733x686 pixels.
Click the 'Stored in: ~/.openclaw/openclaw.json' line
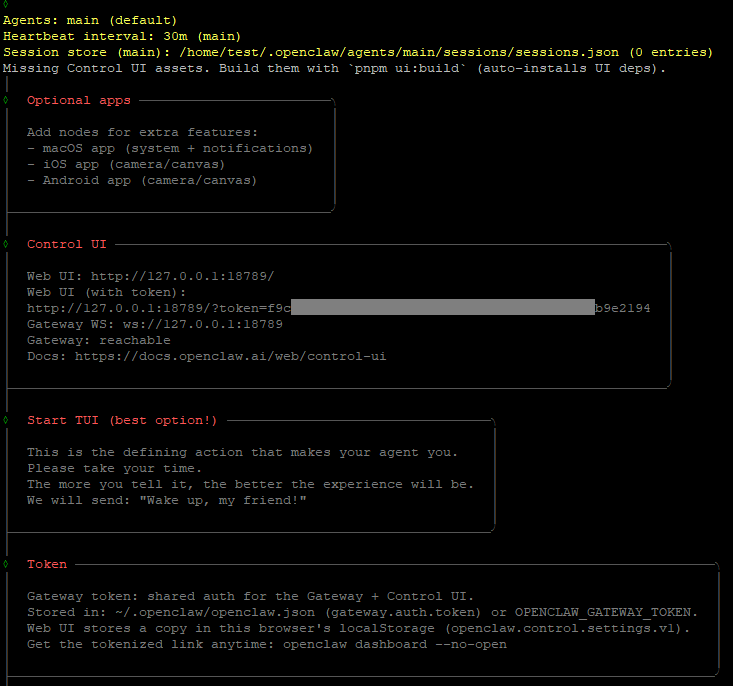[x=362, y=612]
